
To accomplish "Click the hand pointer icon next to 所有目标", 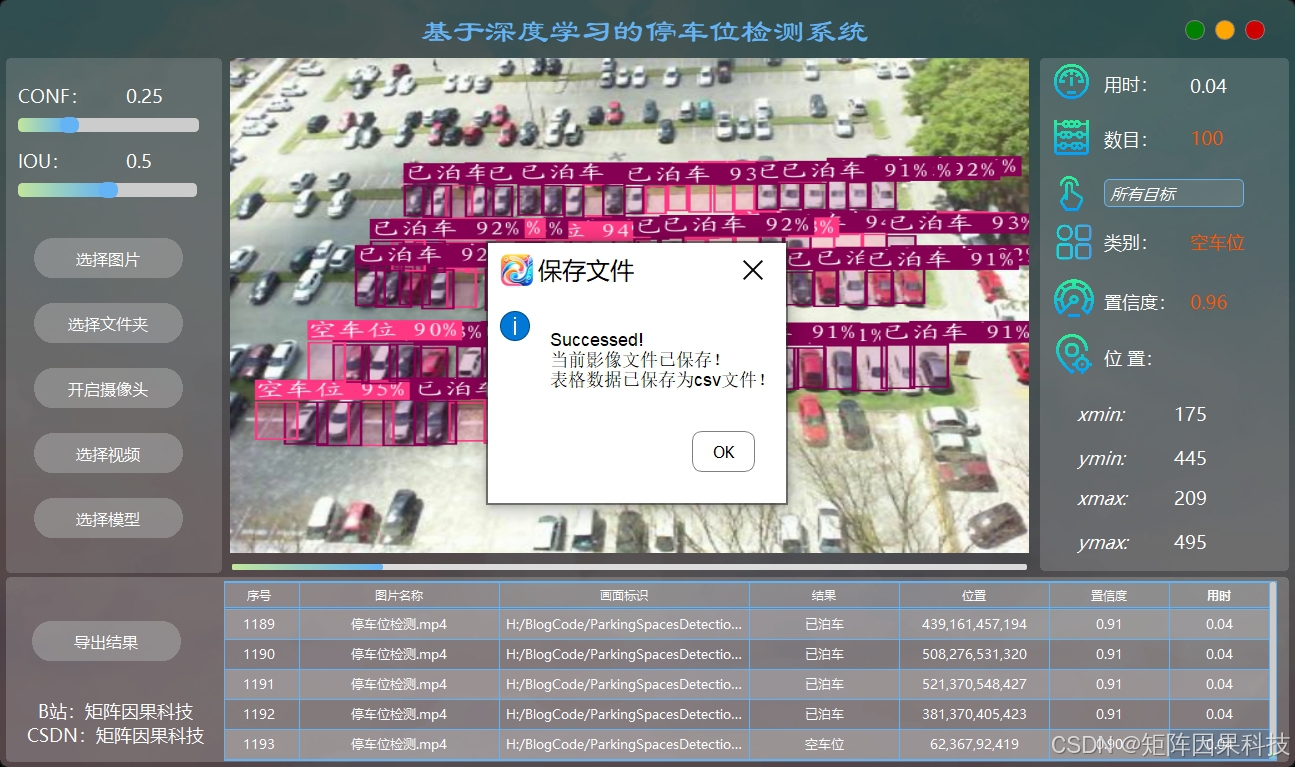I will coord(1071,192).
